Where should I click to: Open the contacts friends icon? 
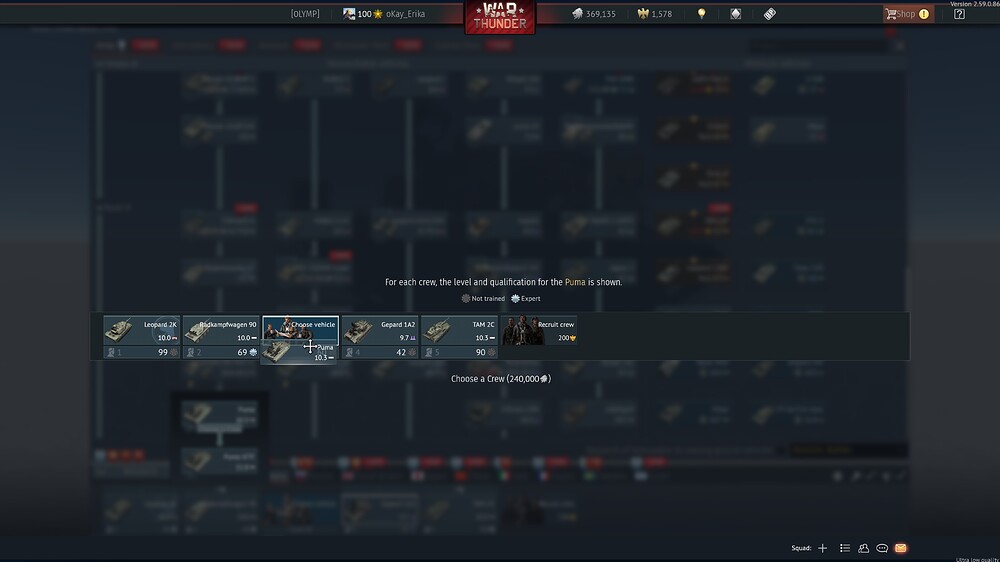coord(864,548)
